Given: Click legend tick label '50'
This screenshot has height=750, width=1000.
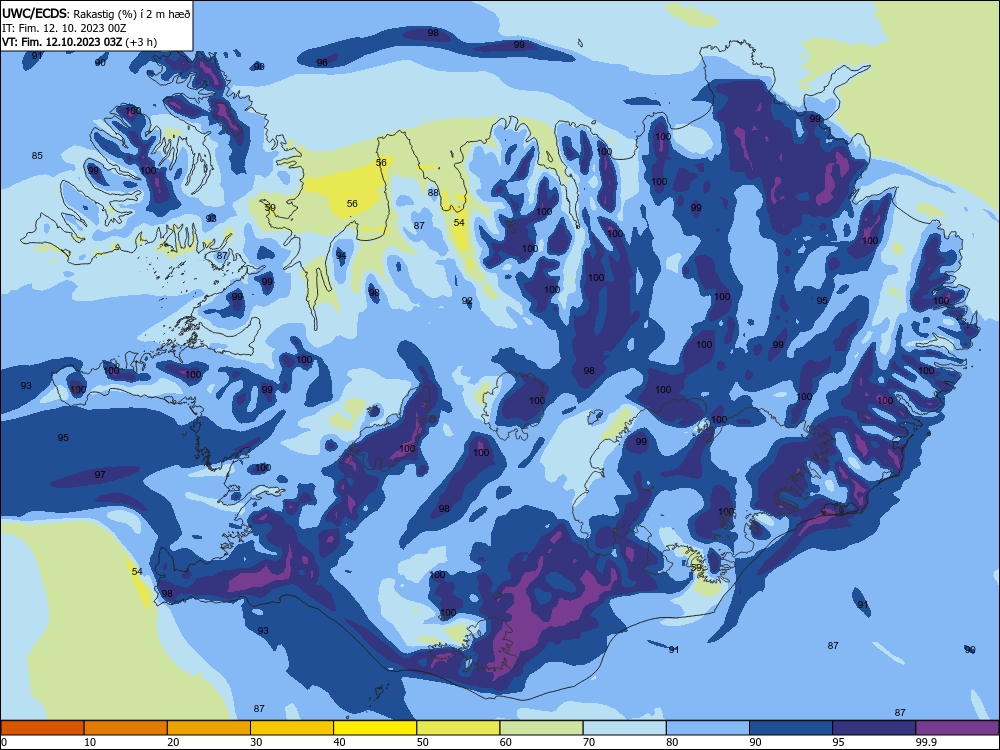Looking at the screenshot, I should [x=422, y=742].
